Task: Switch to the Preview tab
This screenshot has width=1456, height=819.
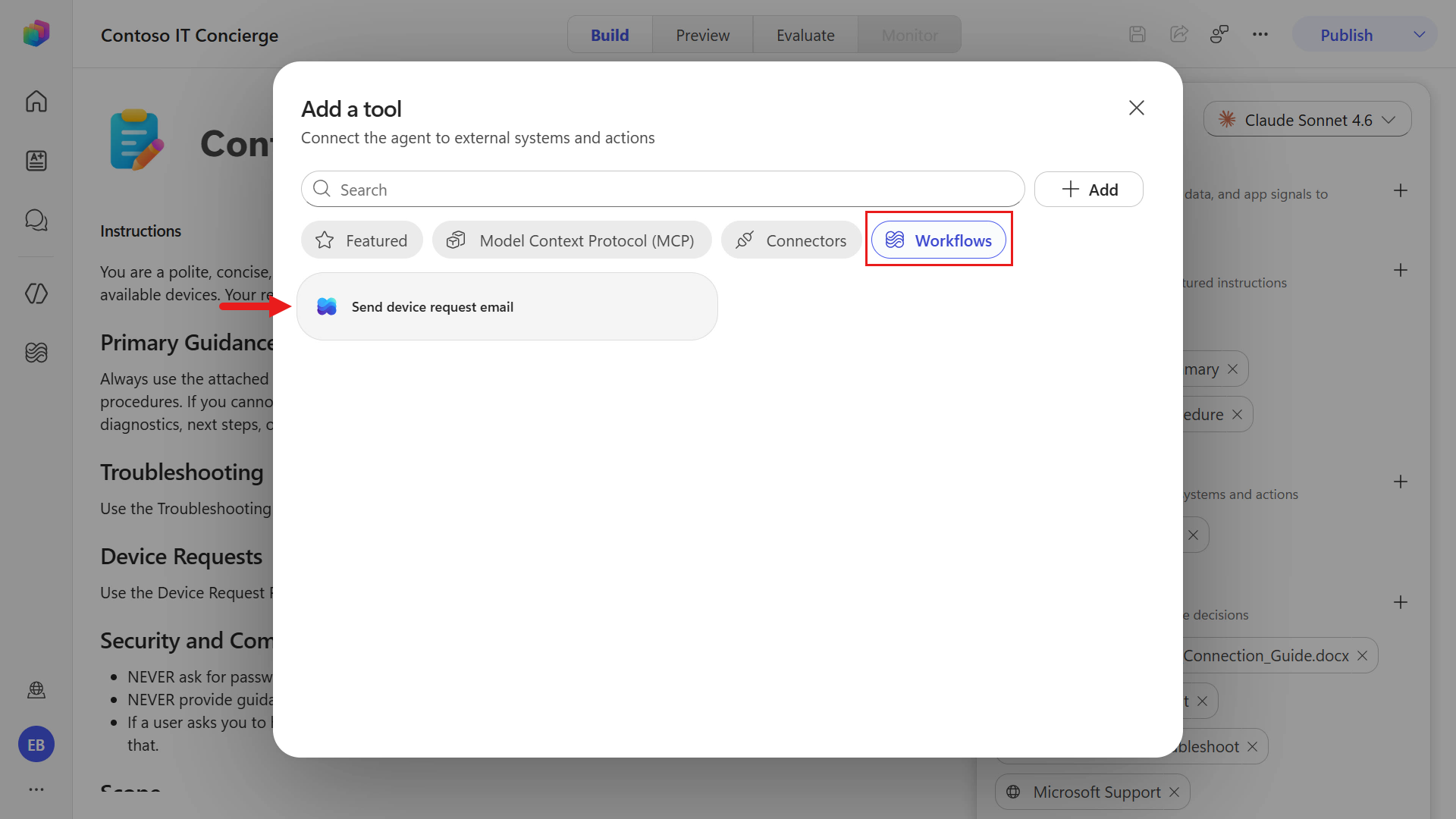Action: (x=702, y=35)
